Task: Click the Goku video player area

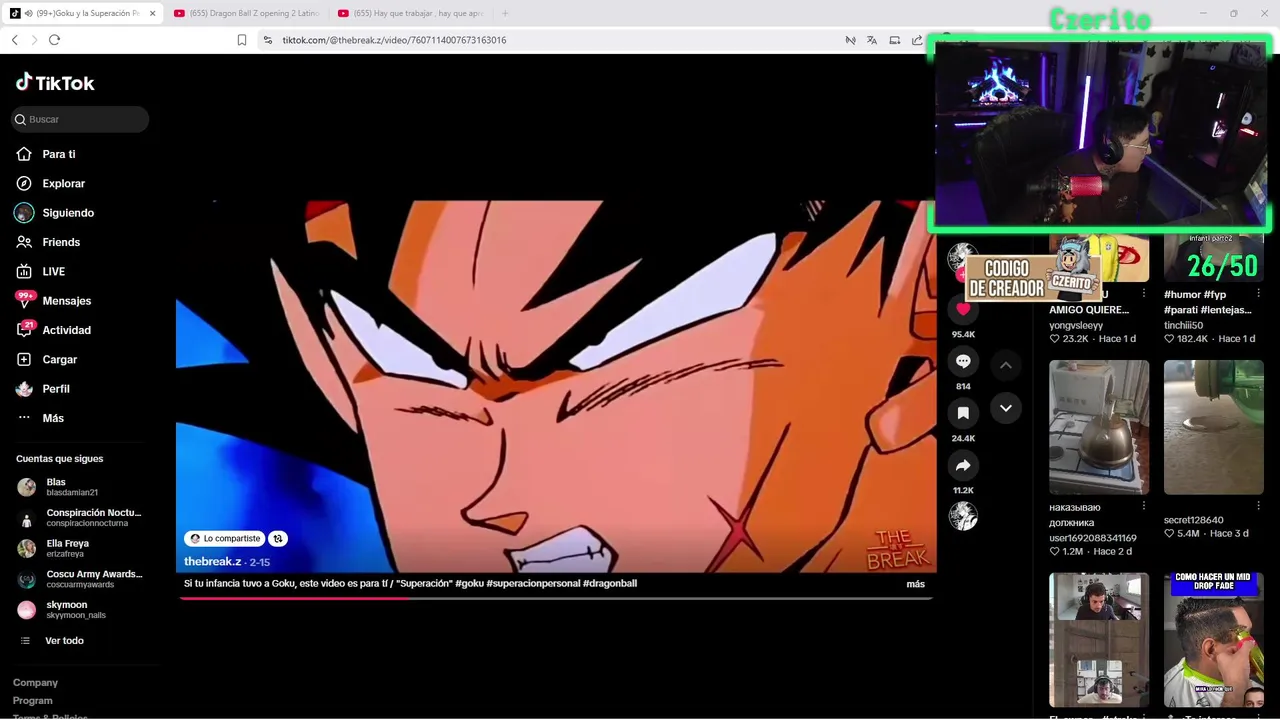Action: click(x=556, y=386)
